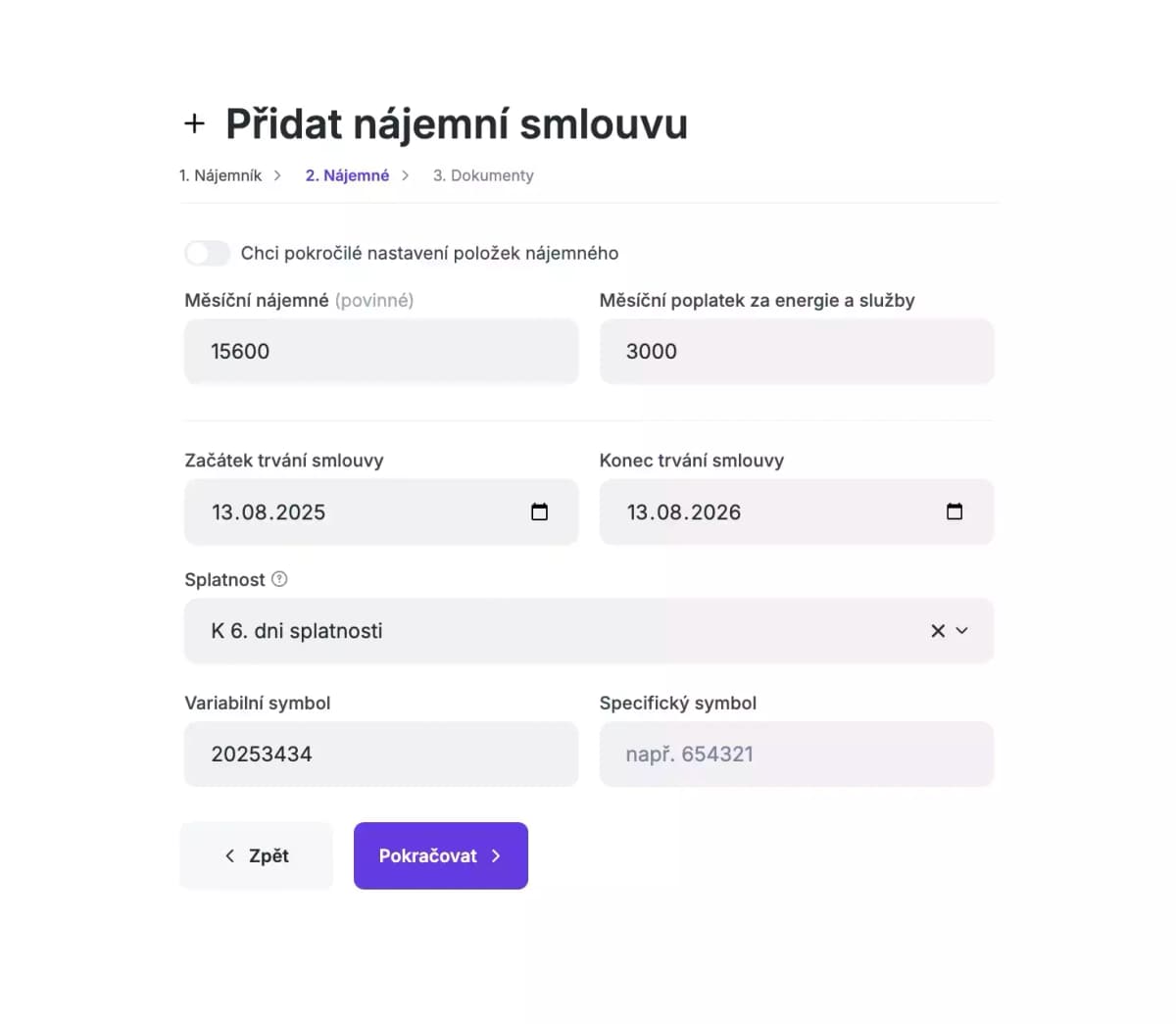Image resolution: width=1176 pixels, height=1024 pixels.
Task: Click the help icon next to Splatnost
Action: click(279, 579)
